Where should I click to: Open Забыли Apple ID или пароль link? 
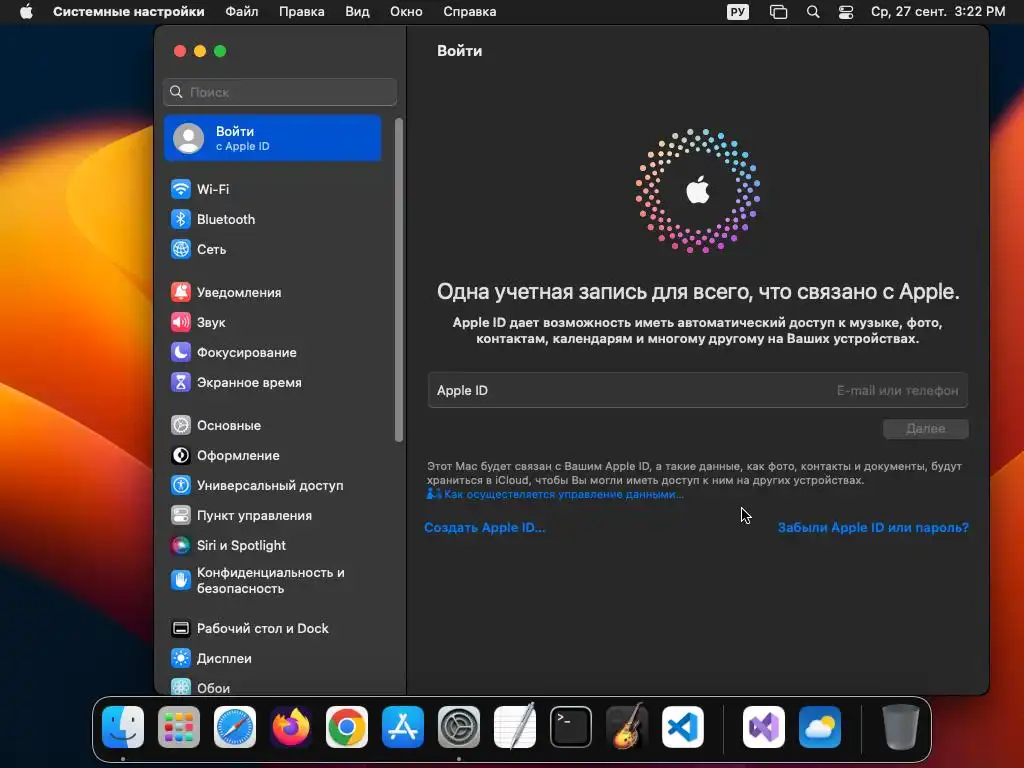point(873,528)
